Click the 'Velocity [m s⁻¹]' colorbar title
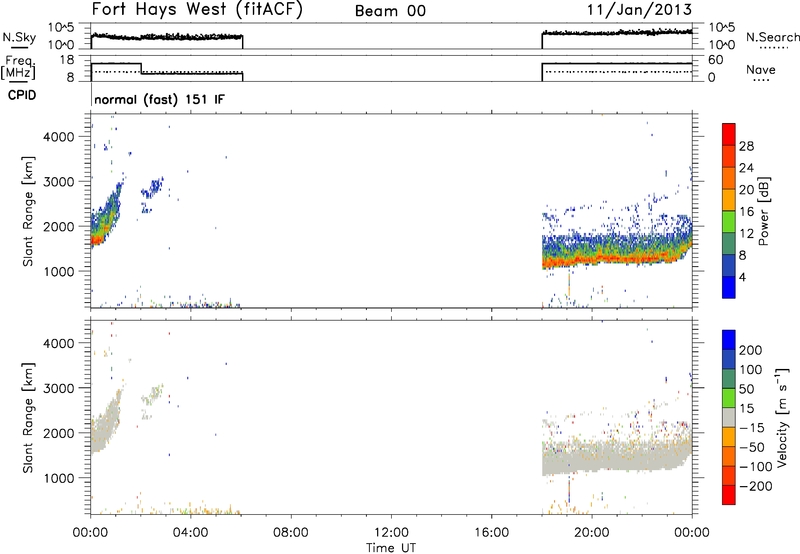800x554 pixels. coord(782,417)
